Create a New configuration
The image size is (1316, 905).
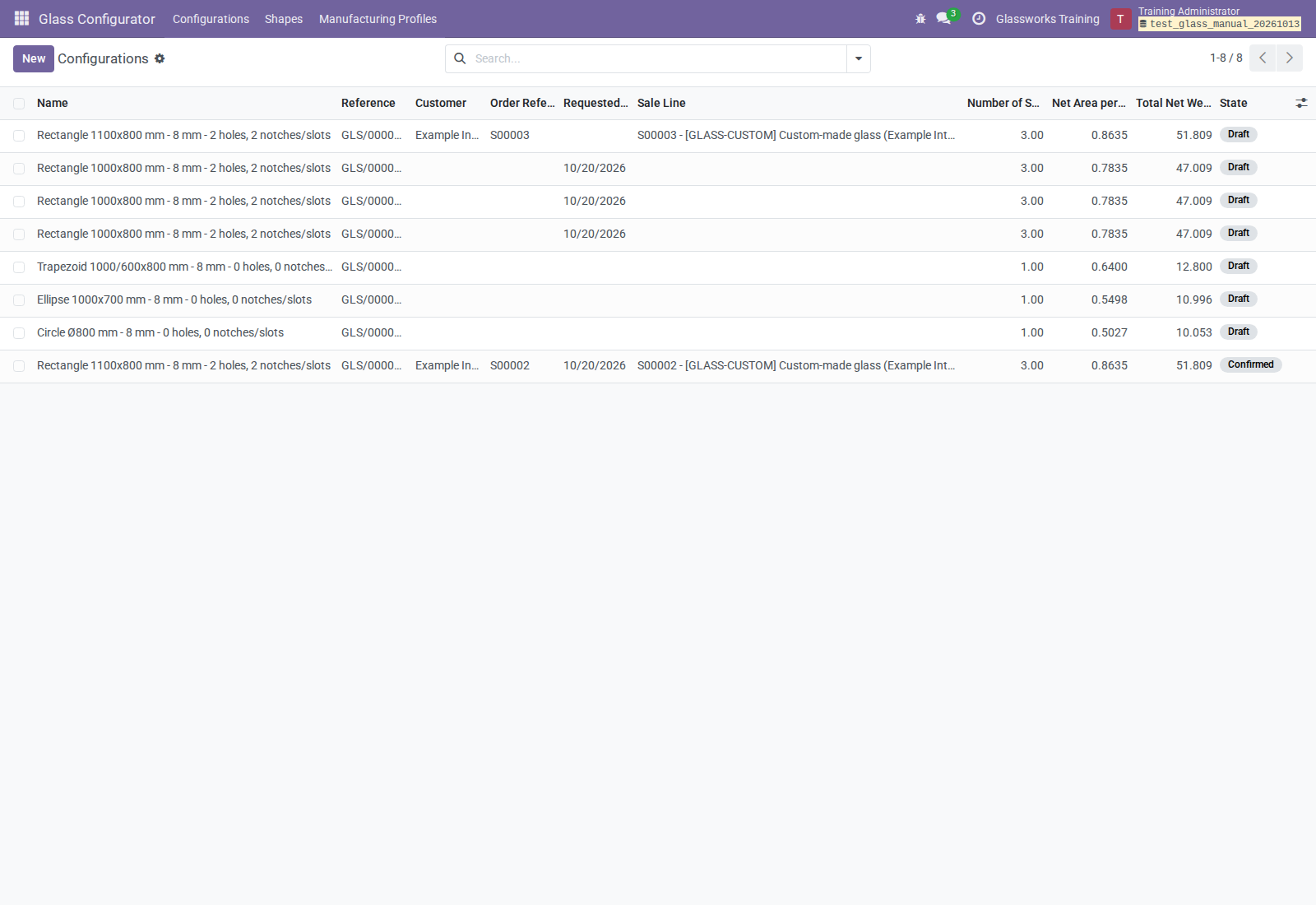tap(34, 58)
